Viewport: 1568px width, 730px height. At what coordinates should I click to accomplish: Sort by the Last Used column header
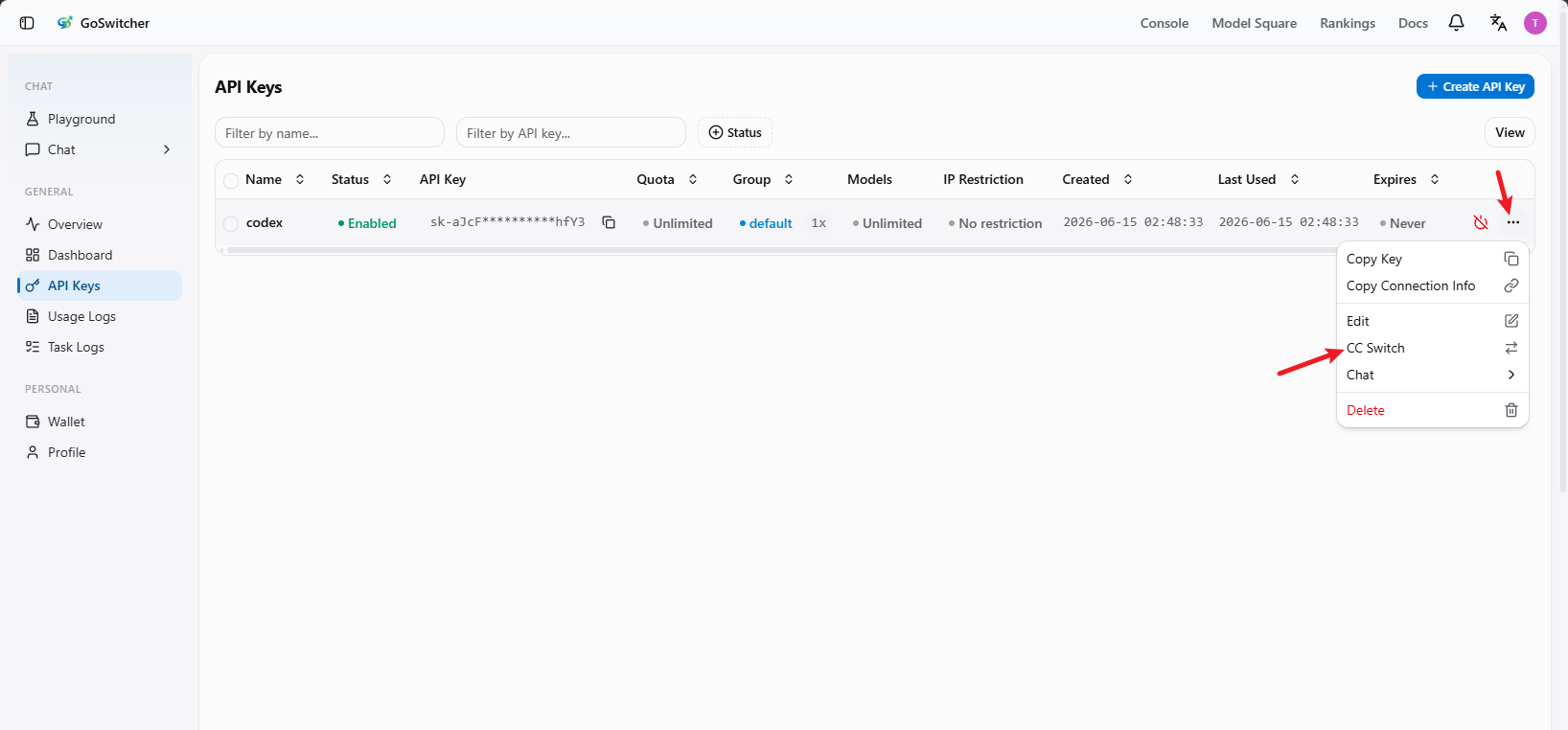pos(1258,179)
